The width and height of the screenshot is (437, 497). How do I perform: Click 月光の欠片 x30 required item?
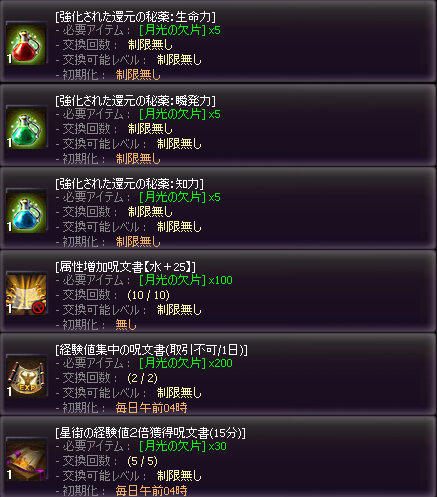coord(183,446)
